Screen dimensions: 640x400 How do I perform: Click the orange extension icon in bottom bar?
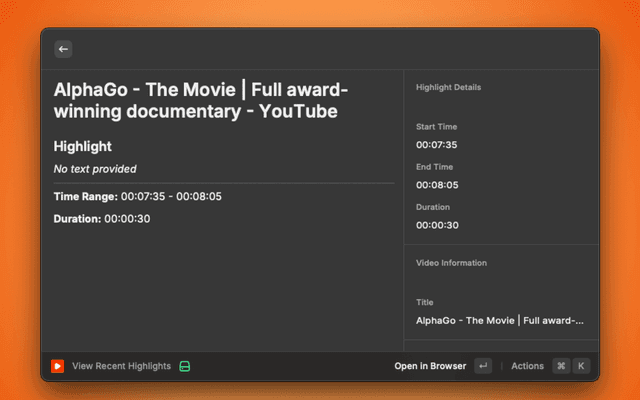pos(58,366)
